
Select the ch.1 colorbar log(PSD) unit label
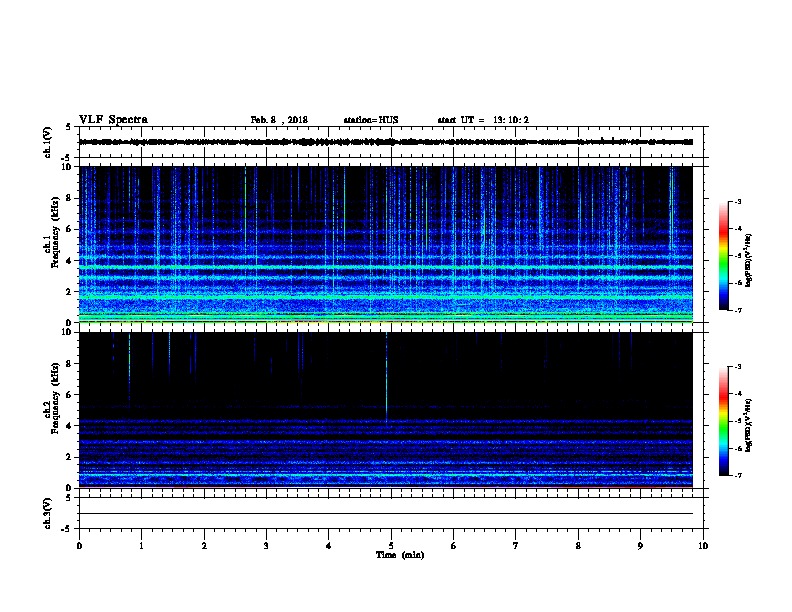click(748, 260)
